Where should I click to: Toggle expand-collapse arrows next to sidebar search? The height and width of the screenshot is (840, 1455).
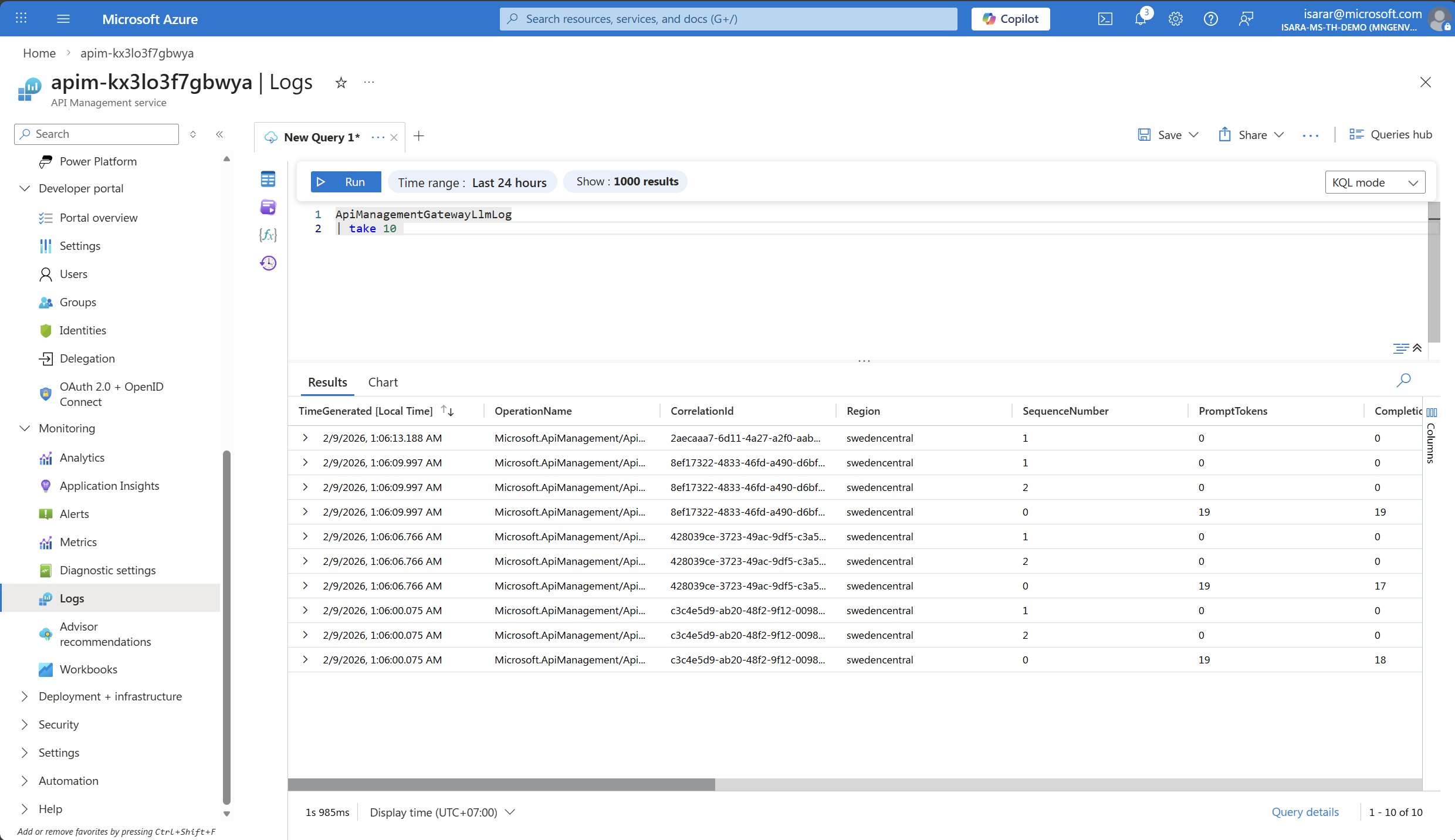193,134
